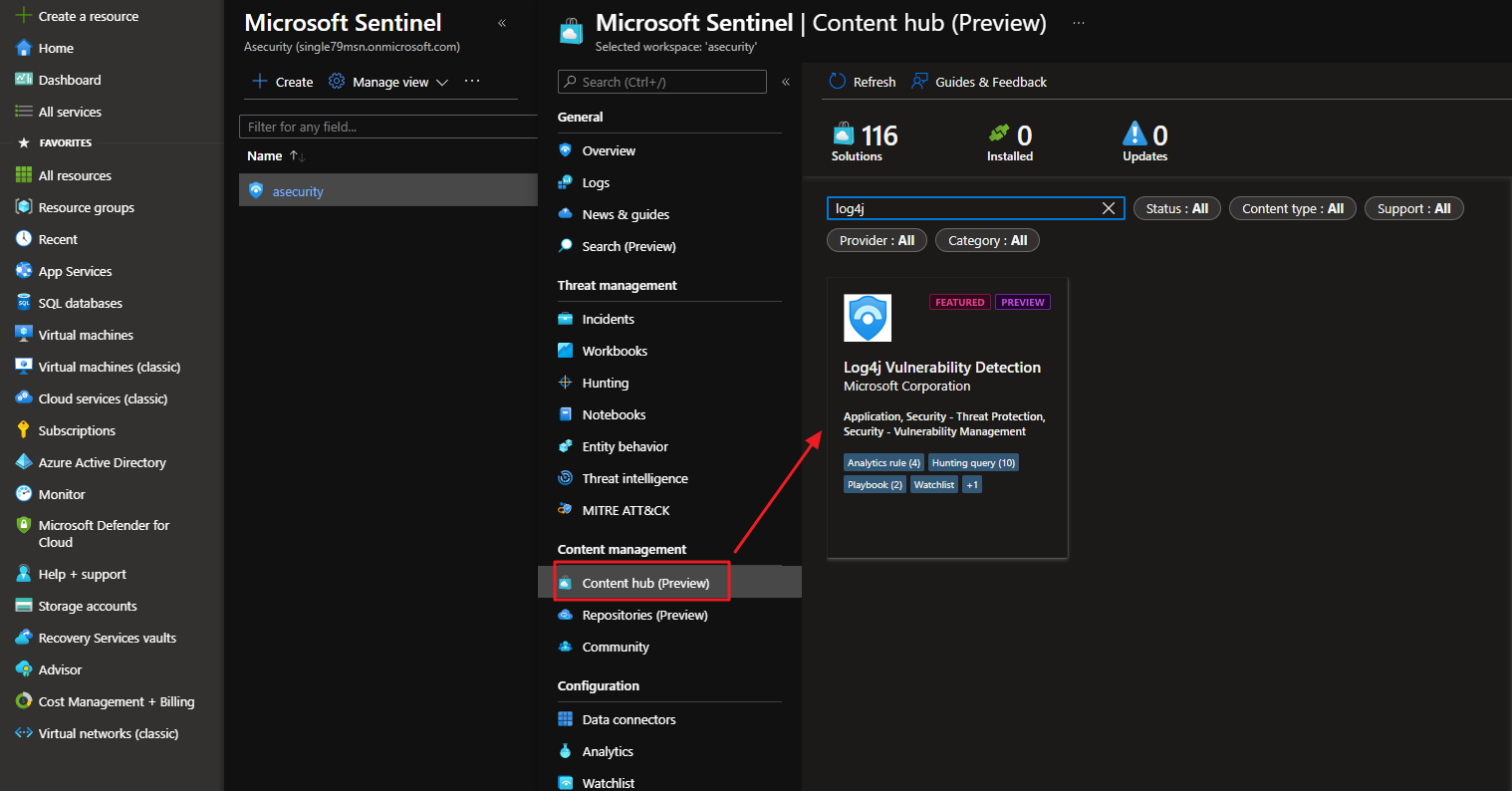Open Subscriptions key icon
Viewport: 1512px width, 791px height.
click(24, 430)
